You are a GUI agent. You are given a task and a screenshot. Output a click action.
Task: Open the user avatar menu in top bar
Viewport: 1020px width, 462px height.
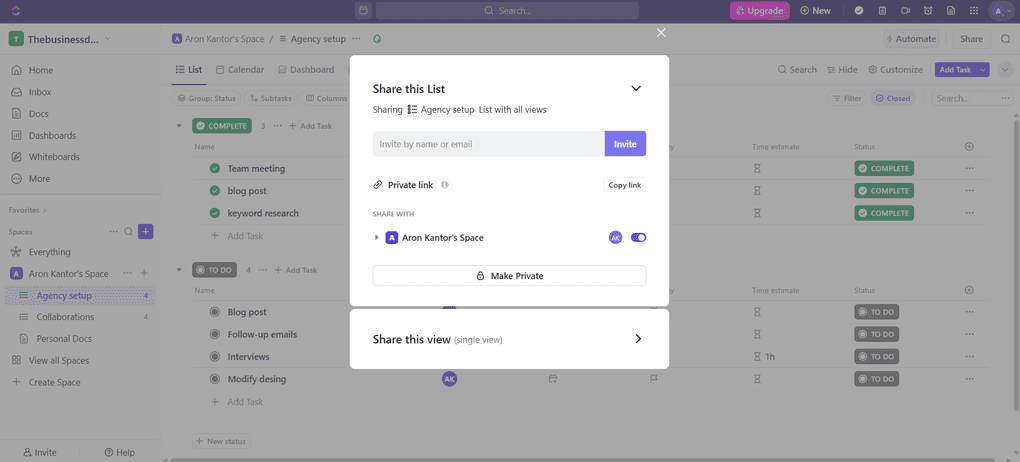pyautogui.click(x=1000, y=10)
